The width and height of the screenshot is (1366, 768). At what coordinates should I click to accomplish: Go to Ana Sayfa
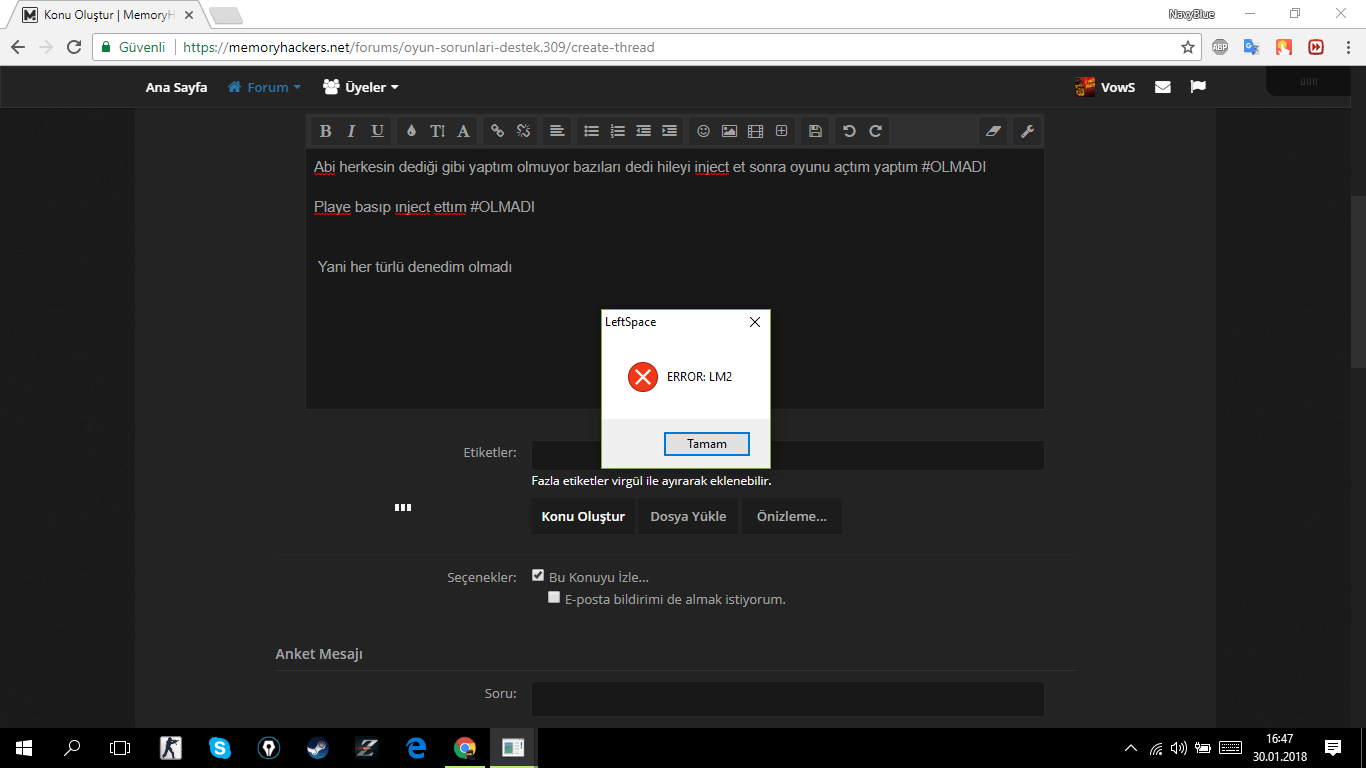[x=176, y=87]
